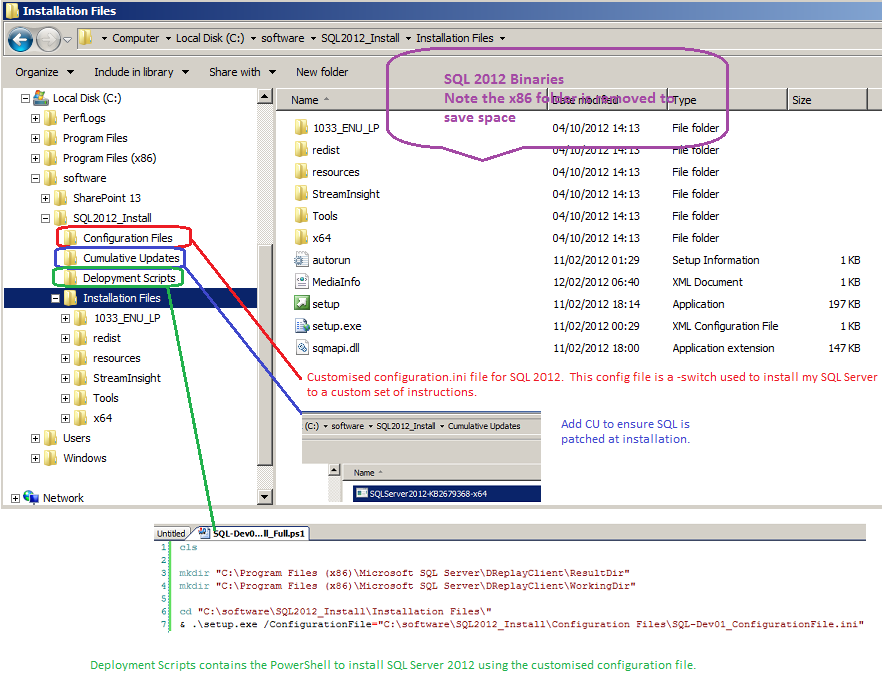This screenshot has height=689, width=882.
Task: Go back with the Back arrow button
Action: 21,39
